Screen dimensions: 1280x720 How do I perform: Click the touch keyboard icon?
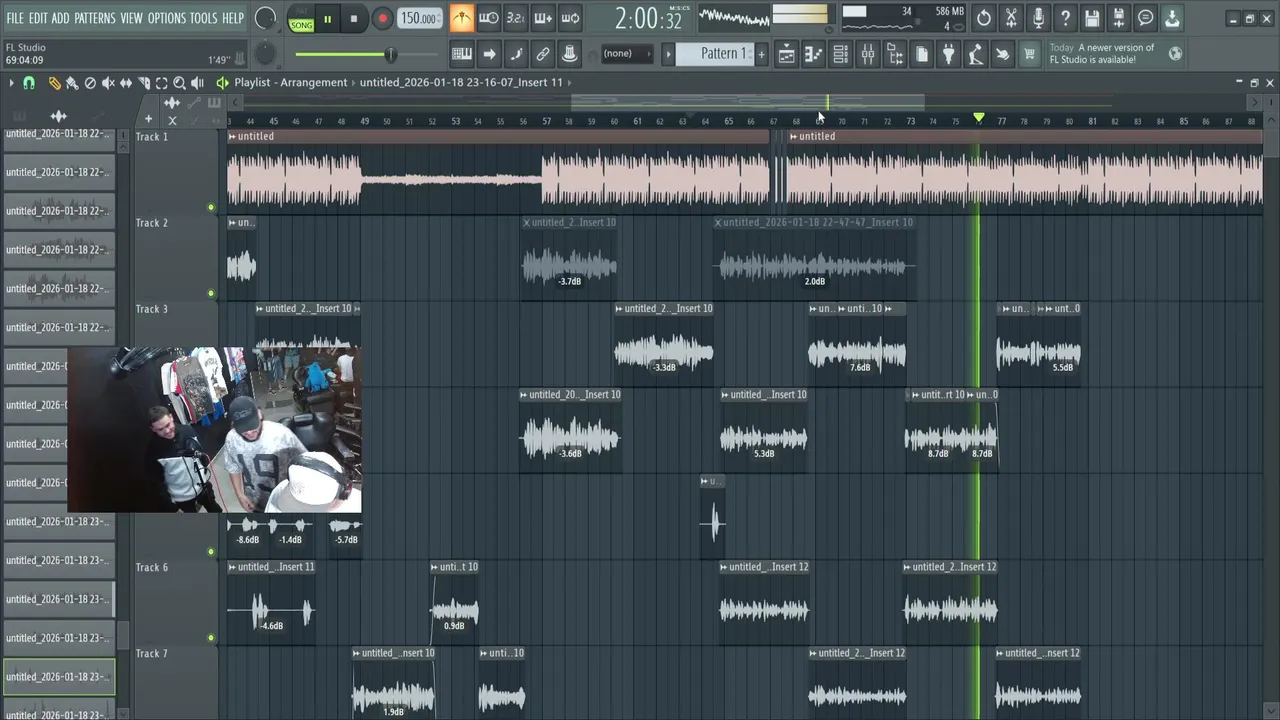coord(1003,55)
